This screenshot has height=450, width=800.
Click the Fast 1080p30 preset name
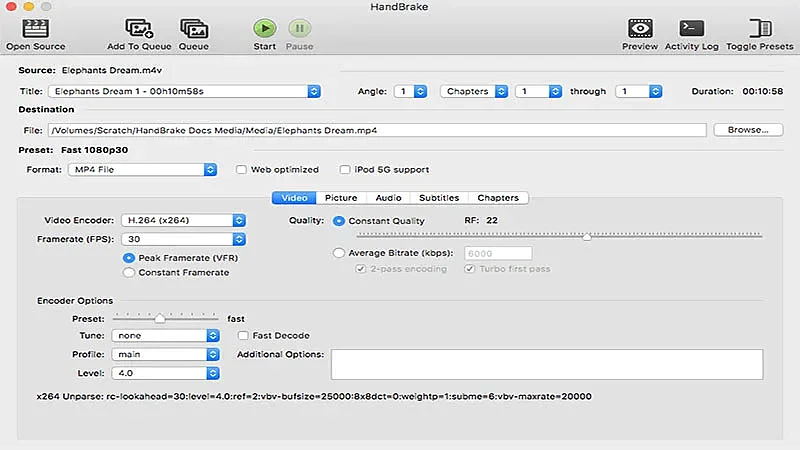click(94, 150)
